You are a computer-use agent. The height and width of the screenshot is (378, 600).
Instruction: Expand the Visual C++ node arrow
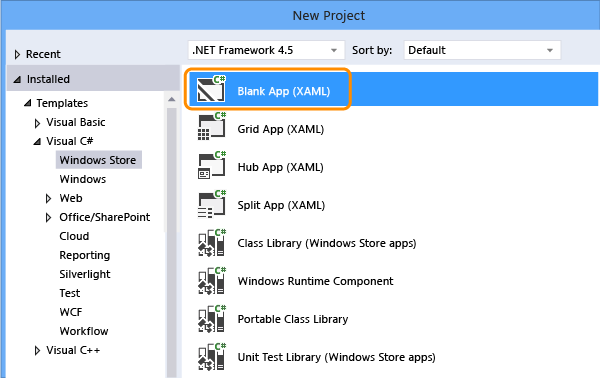(37, 350)
